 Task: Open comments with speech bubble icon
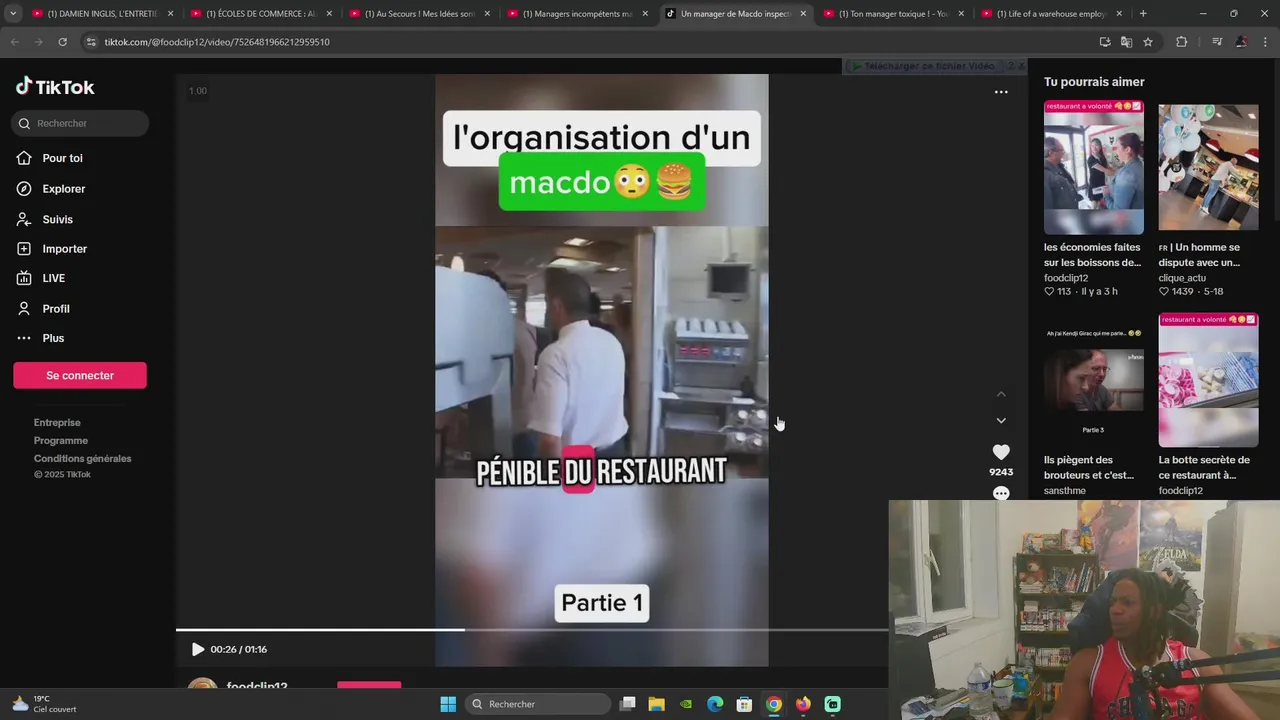[1001, 493]
